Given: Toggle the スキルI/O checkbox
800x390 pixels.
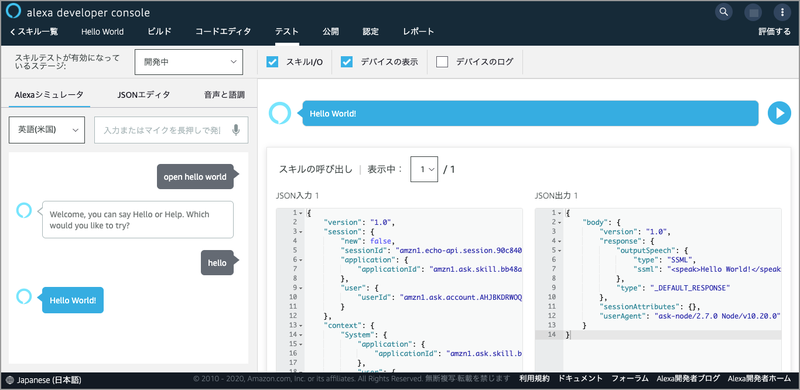Looking at the screenshot, I should point(272,62).
